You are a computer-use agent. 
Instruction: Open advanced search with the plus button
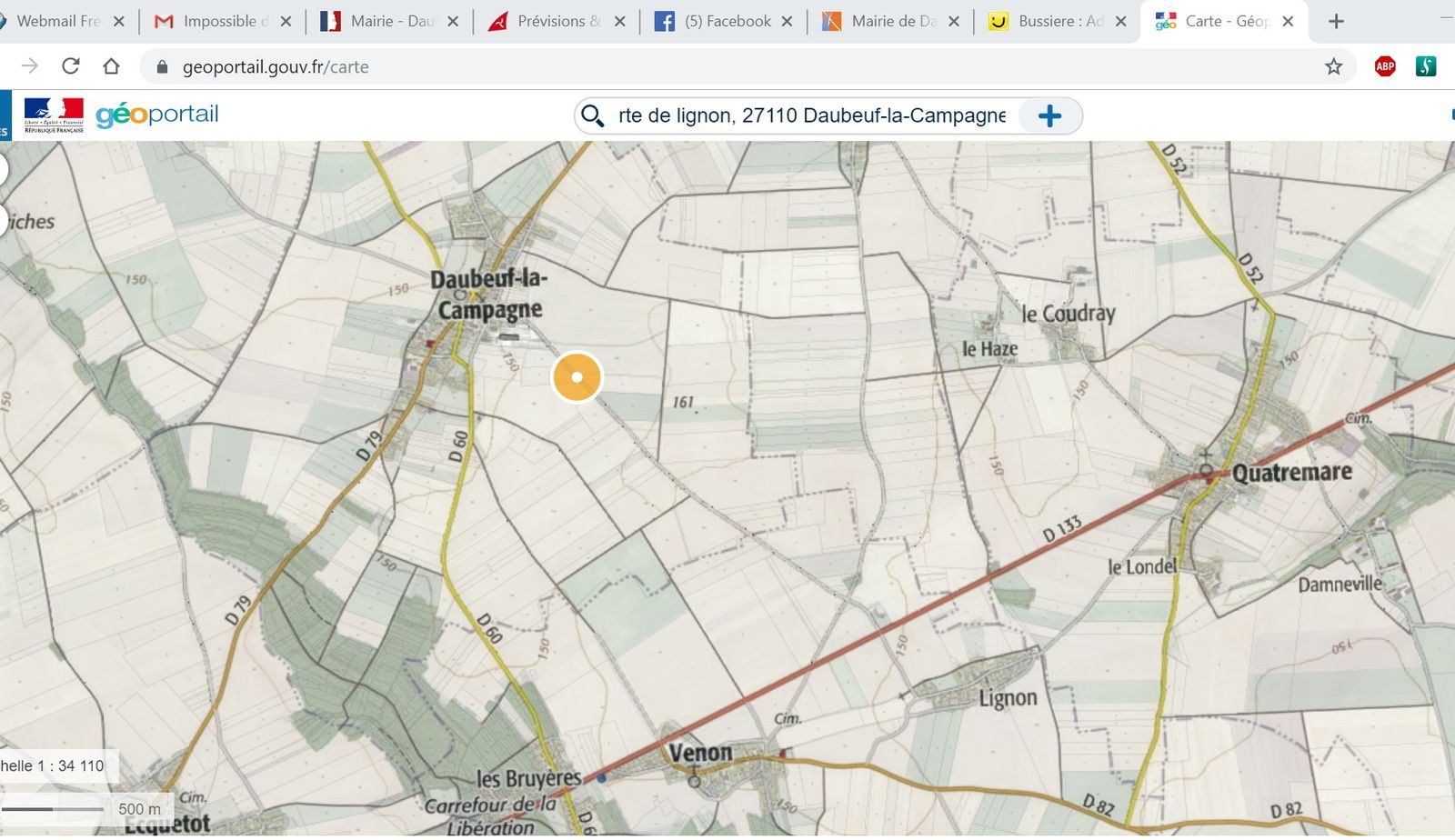pos(1049,115)
